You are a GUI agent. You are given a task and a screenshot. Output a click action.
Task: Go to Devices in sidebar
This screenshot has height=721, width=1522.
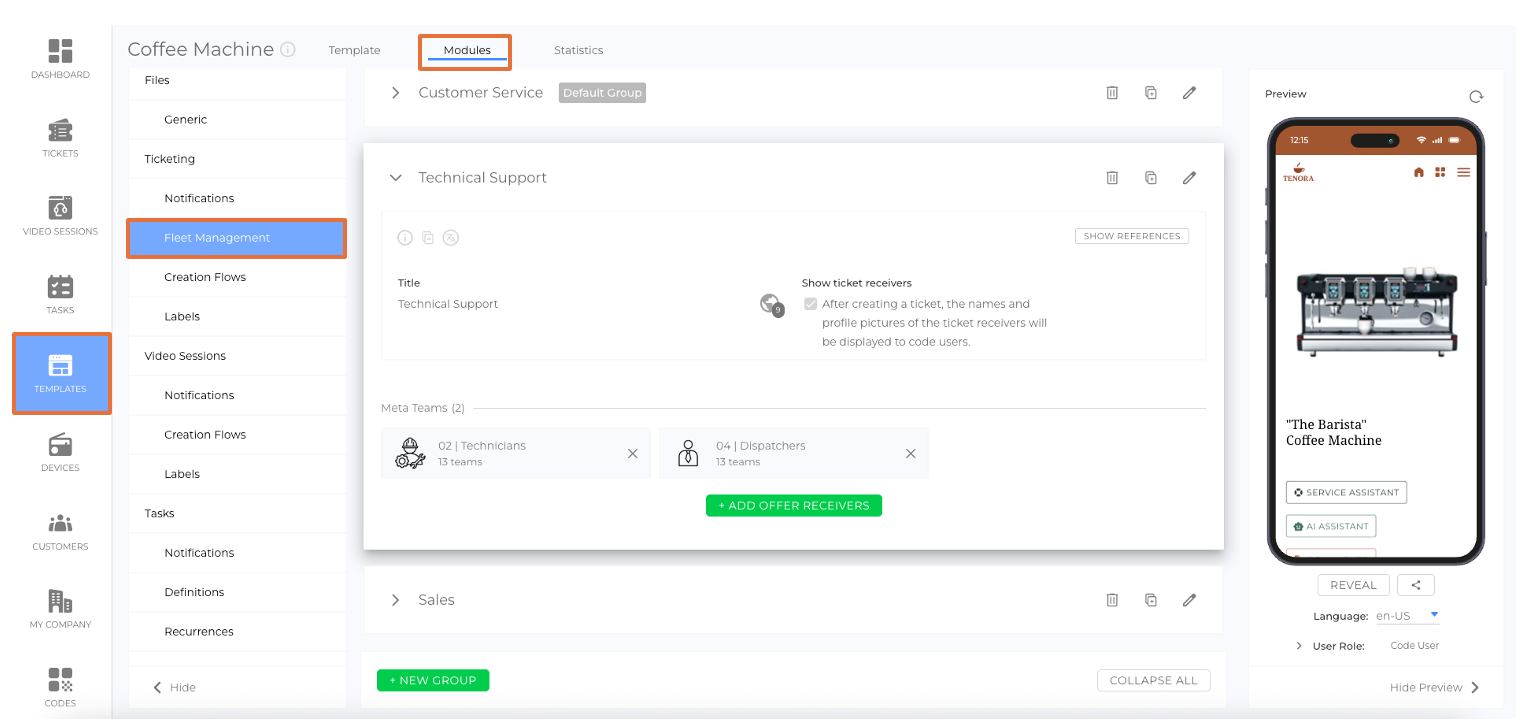60,452
